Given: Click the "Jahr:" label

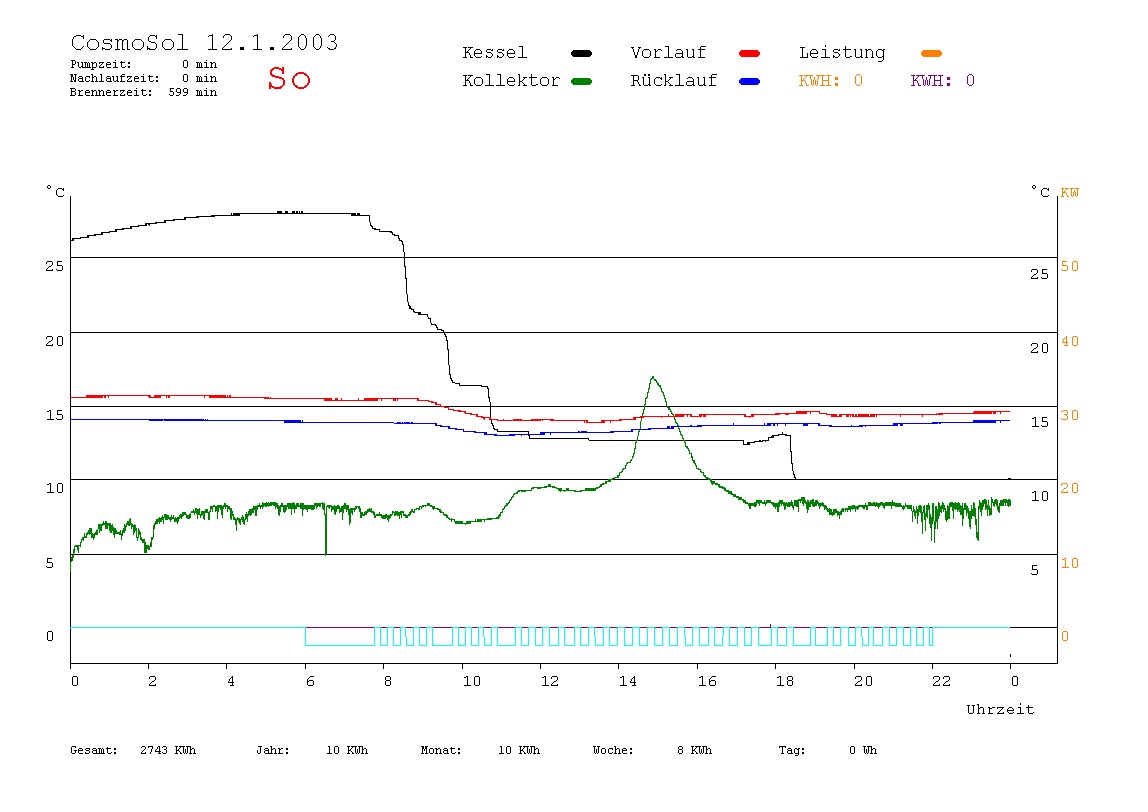Looking at the screenshot, I should [x=272, y=750].
